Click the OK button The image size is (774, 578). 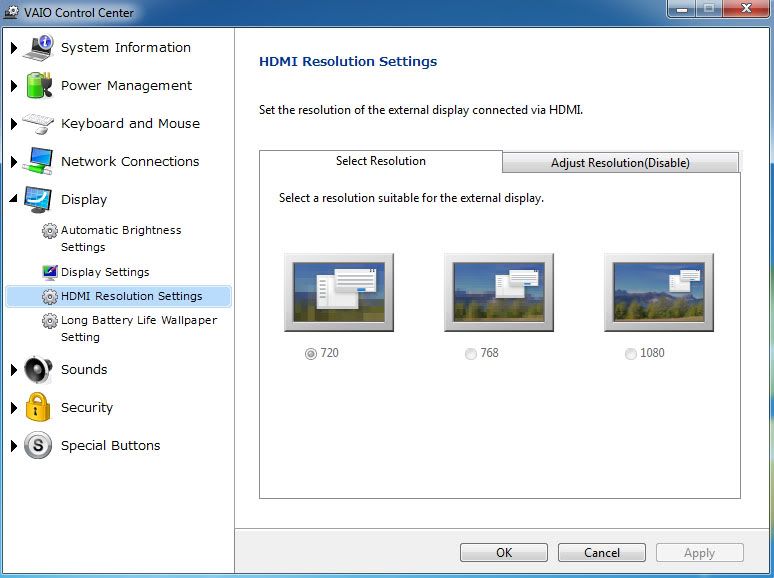tap(503, 552)
